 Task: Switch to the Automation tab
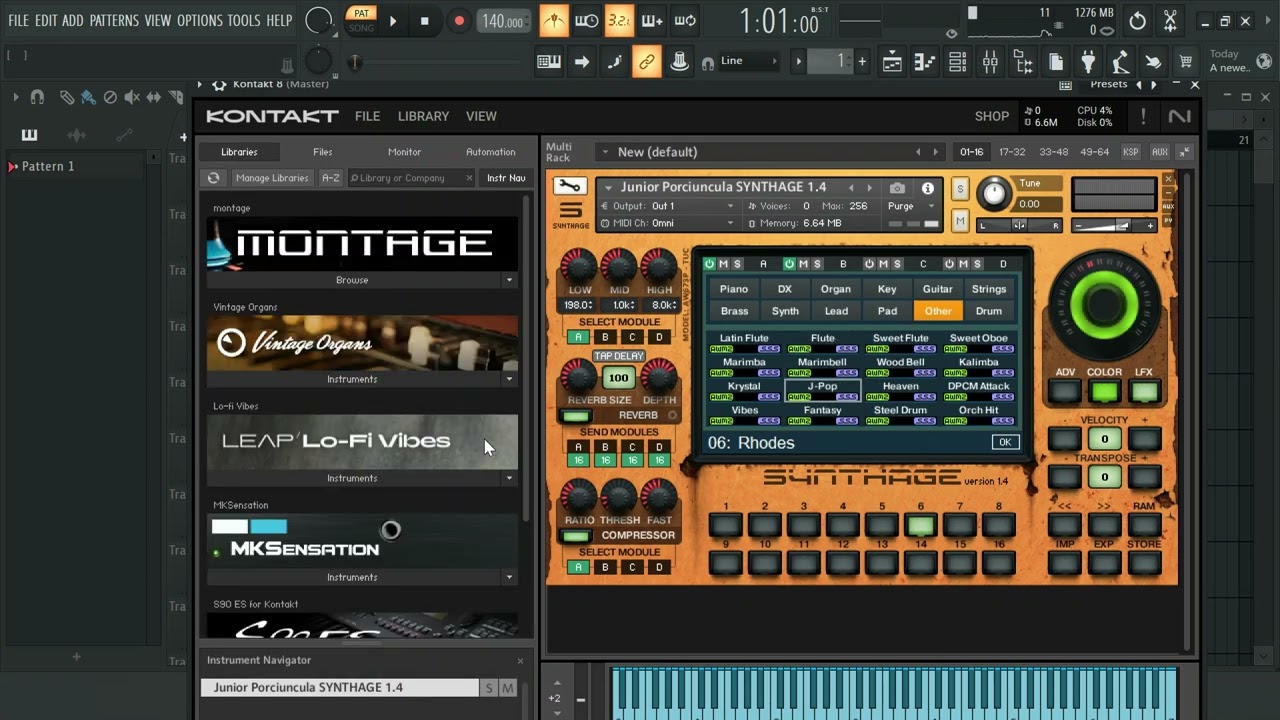[490, 152]
